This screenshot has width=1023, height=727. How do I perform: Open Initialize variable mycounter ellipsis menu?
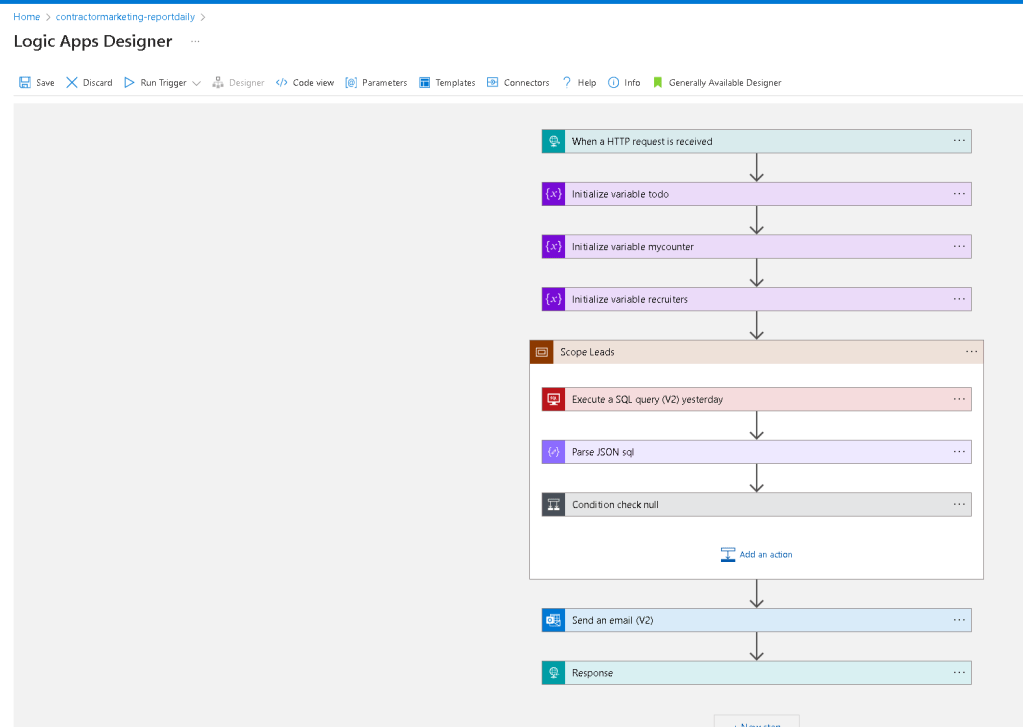pos(959,246)
